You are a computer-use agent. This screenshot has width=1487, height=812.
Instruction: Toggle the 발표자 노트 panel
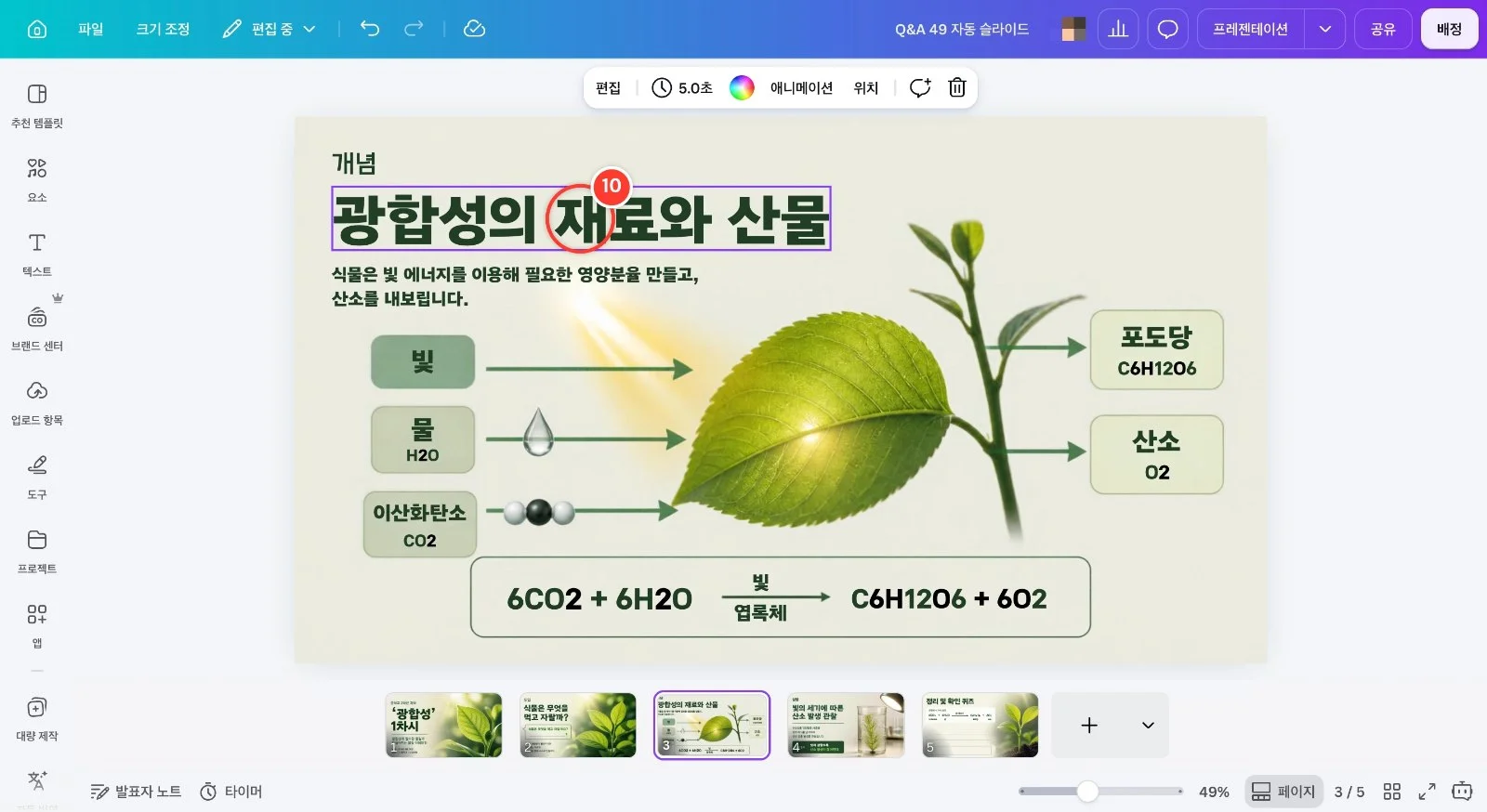pyautogui.click(x=136, y=792)
